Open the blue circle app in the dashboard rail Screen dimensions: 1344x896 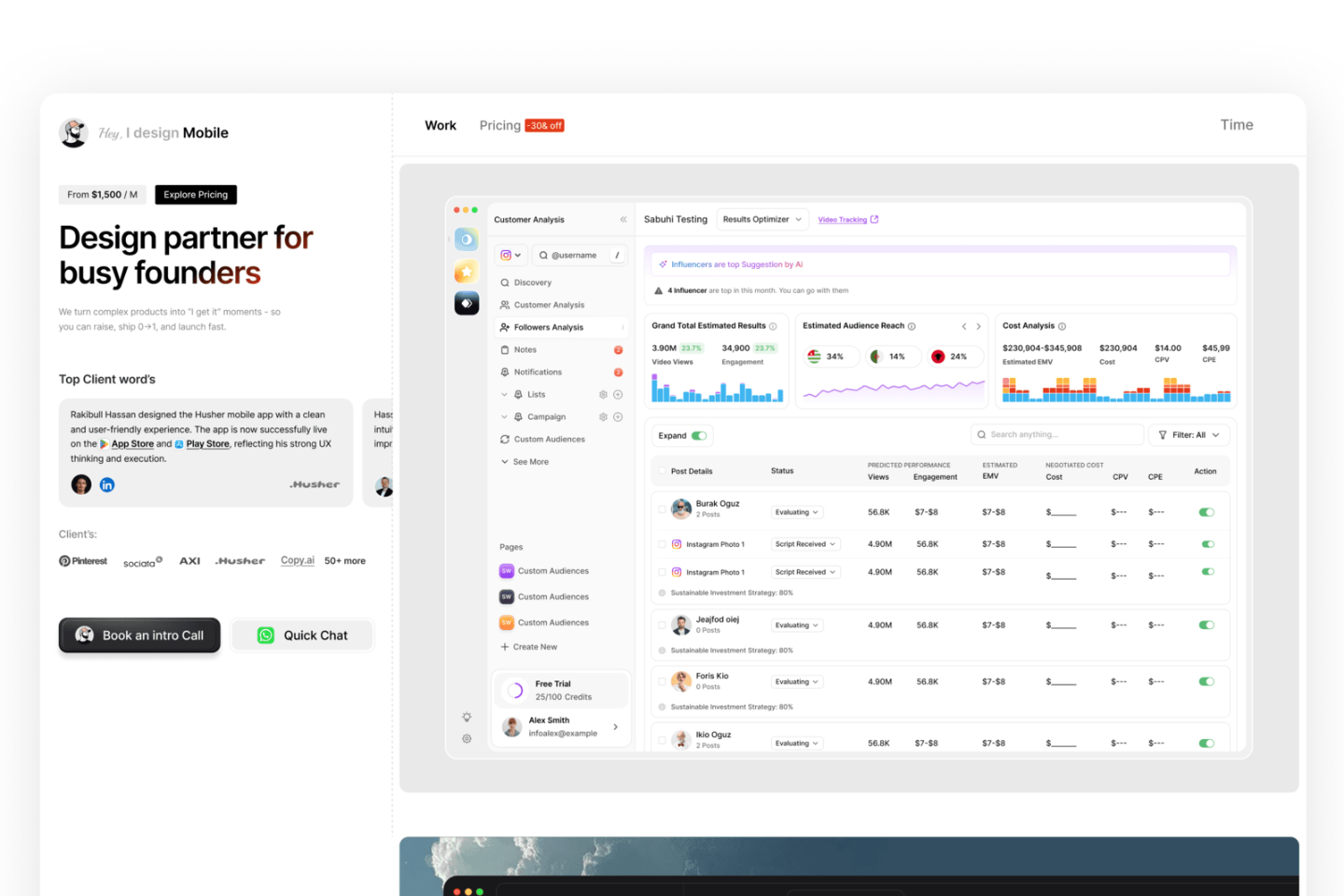tap(467, 240)
